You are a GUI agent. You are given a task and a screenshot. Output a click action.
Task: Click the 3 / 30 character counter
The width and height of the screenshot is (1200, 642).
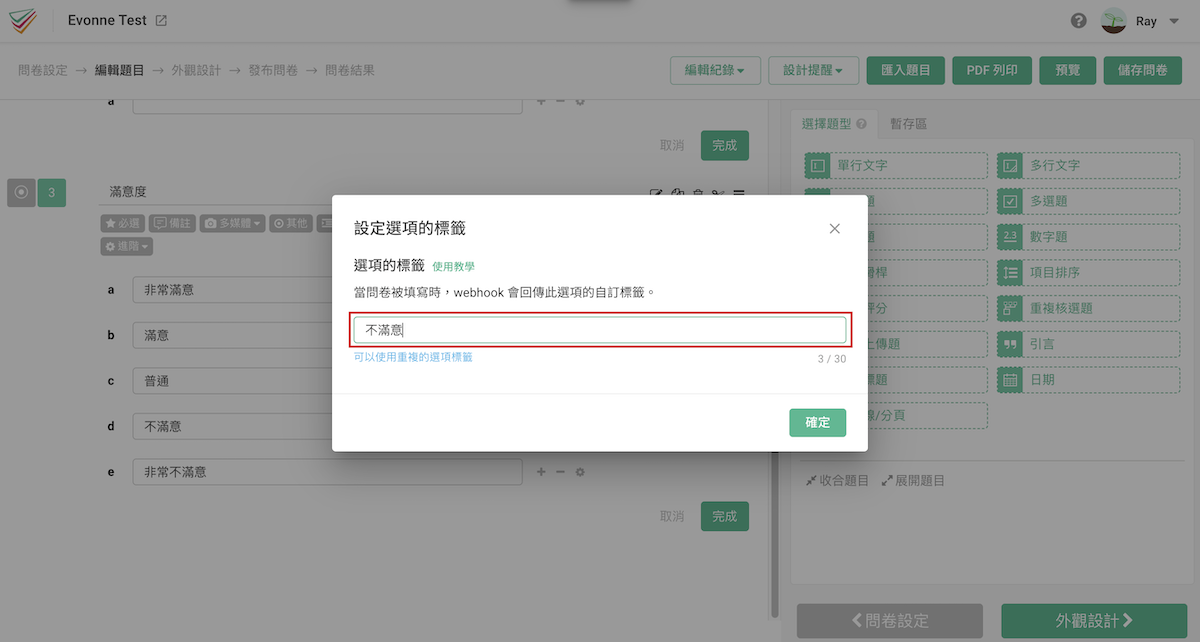(x=832, y=358)
